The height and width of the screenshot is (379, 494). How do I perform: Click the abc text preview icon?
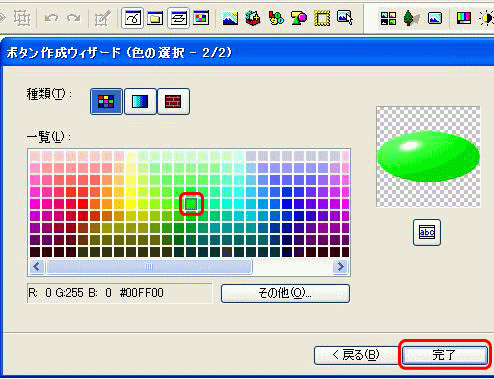point(427,232)
